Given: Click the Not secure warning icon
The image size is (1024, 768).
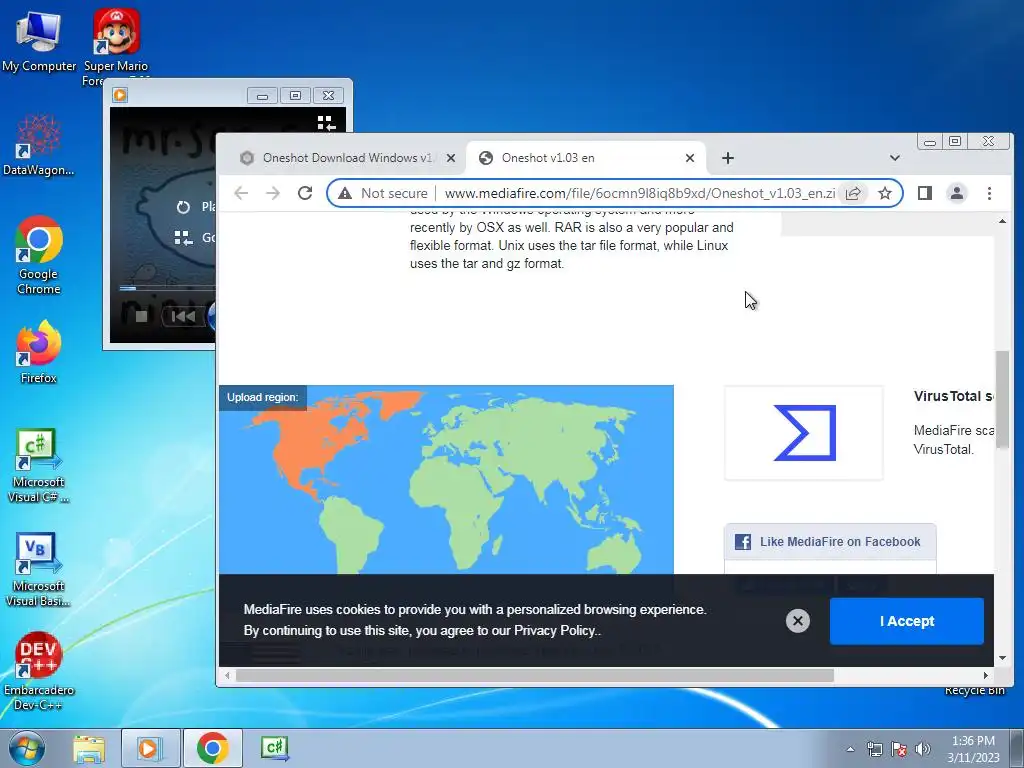Looking at the screenshot, I should tap(345, 193).
